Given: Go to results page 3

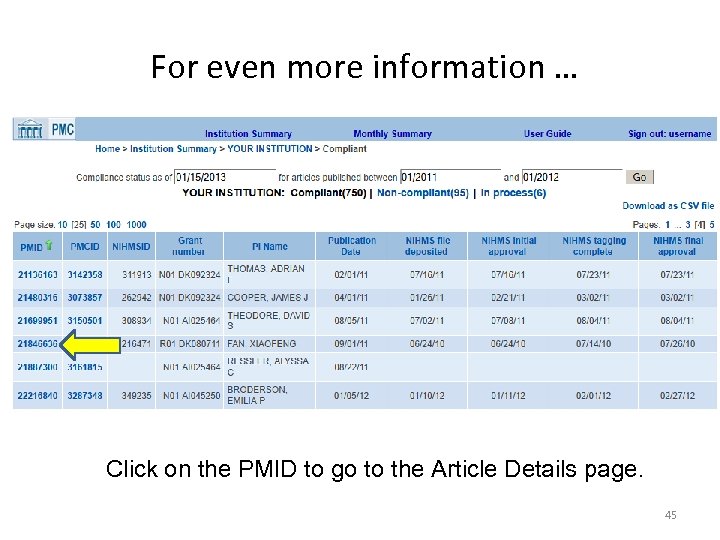Looking at the screenshot, I should coord(688,225).
